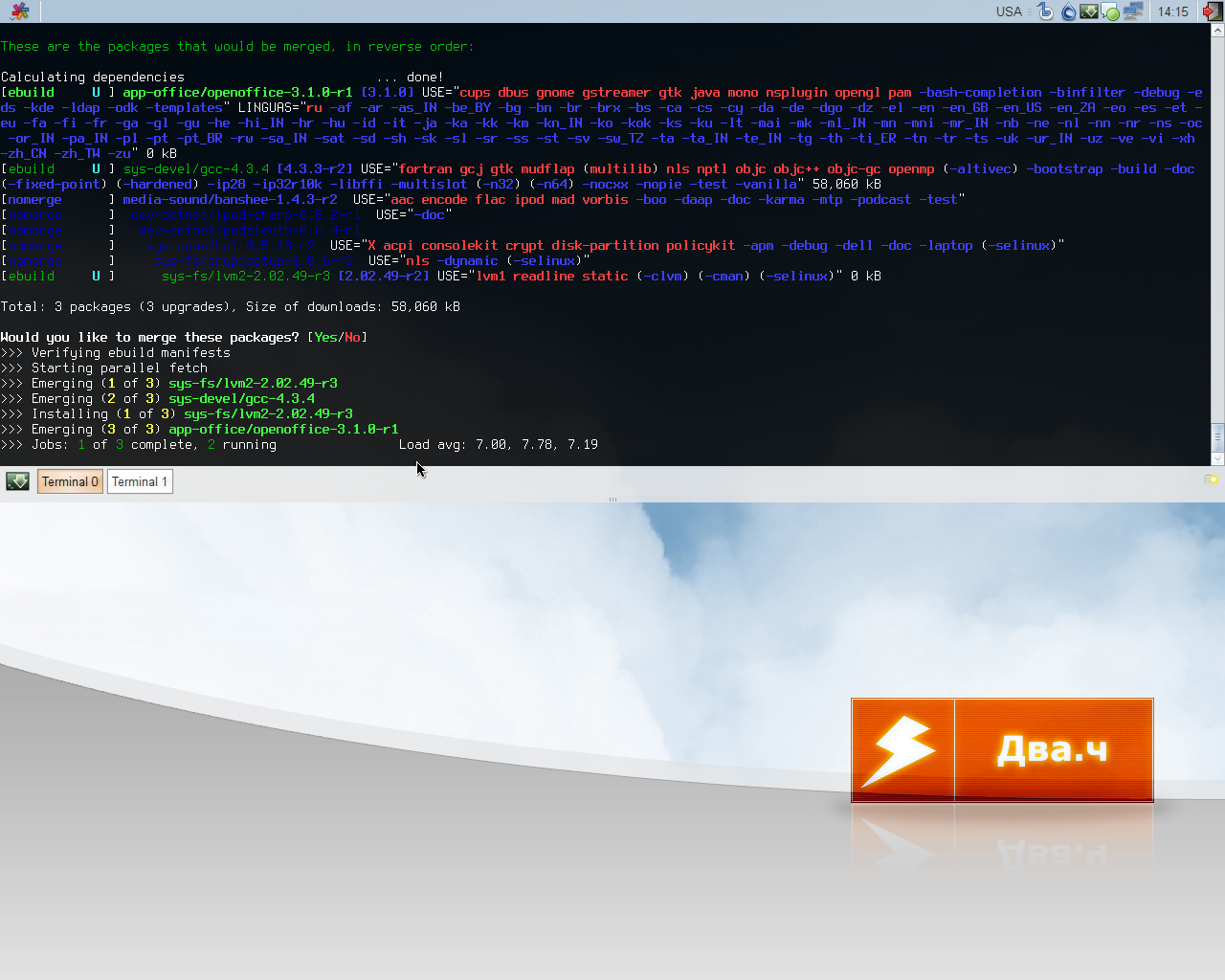1225x980 pixels.
Task: Open the network connection tray icon
Action: 1133,11
